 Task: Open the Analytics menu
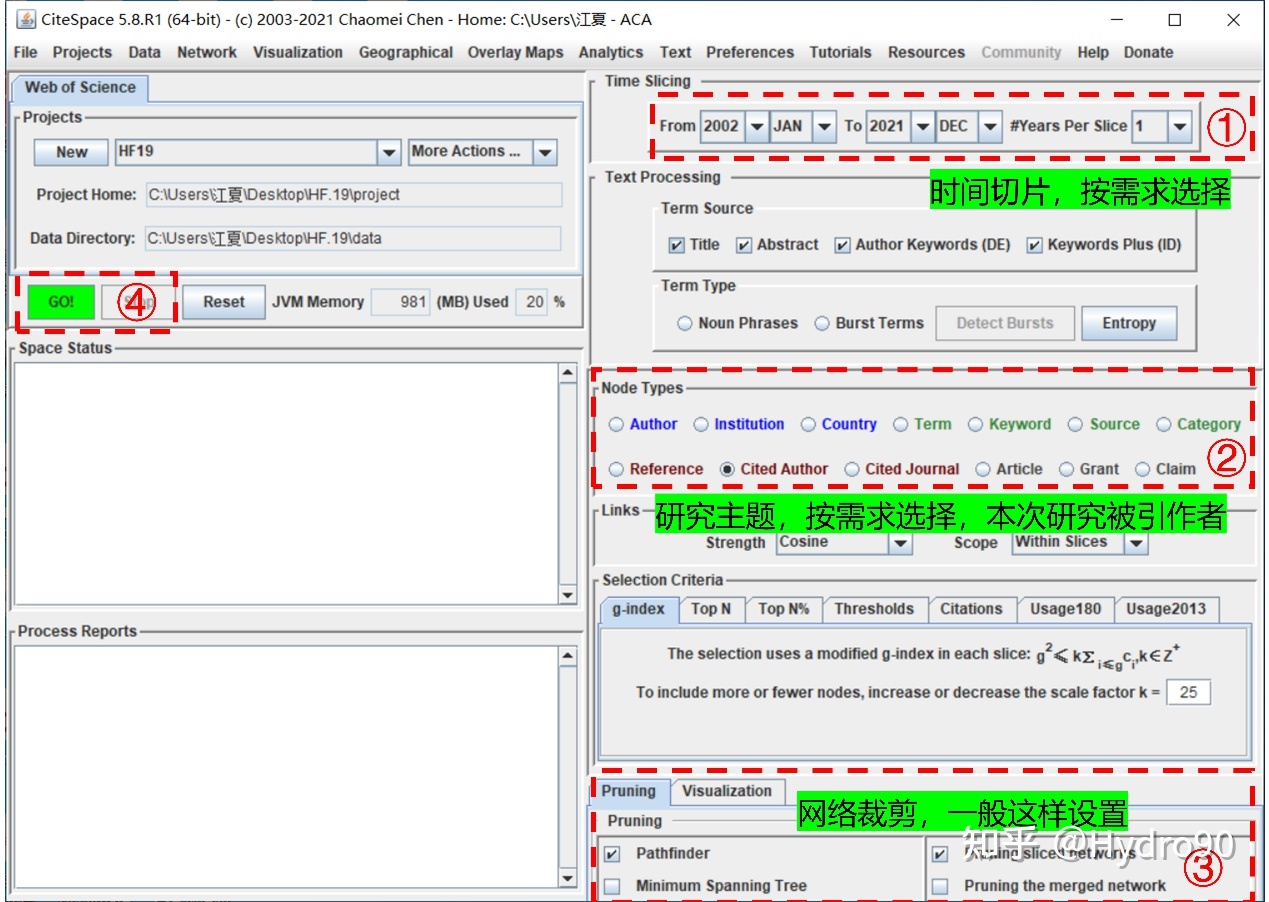tap(611, 52)
